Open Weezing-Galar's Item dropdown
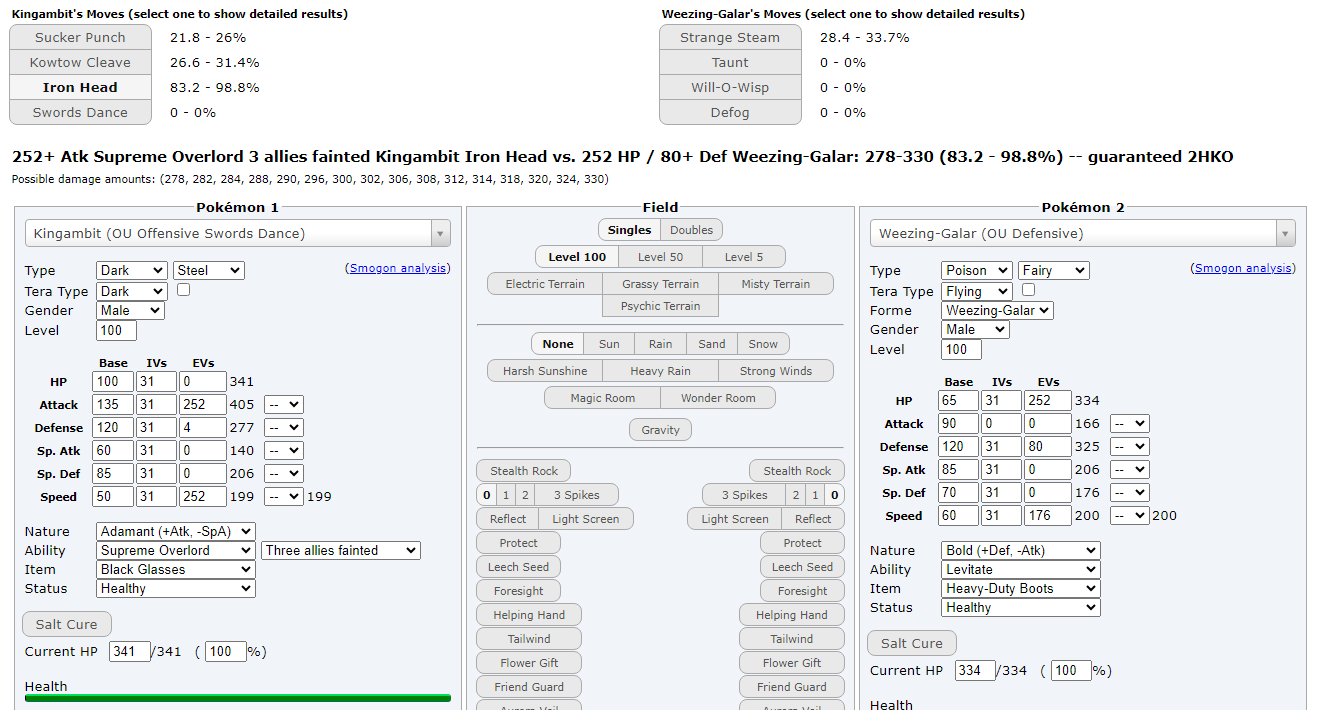Viewport: 1329px width, 710px height. [x=1020, y=589]
